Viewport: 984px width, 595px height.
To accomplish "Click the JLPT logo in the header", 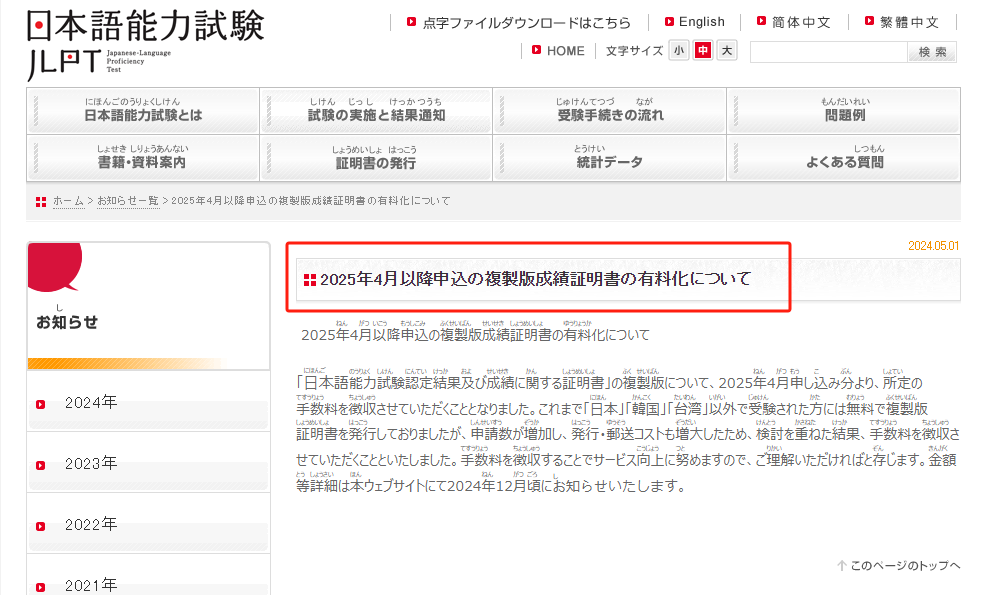I will point(145,45).
